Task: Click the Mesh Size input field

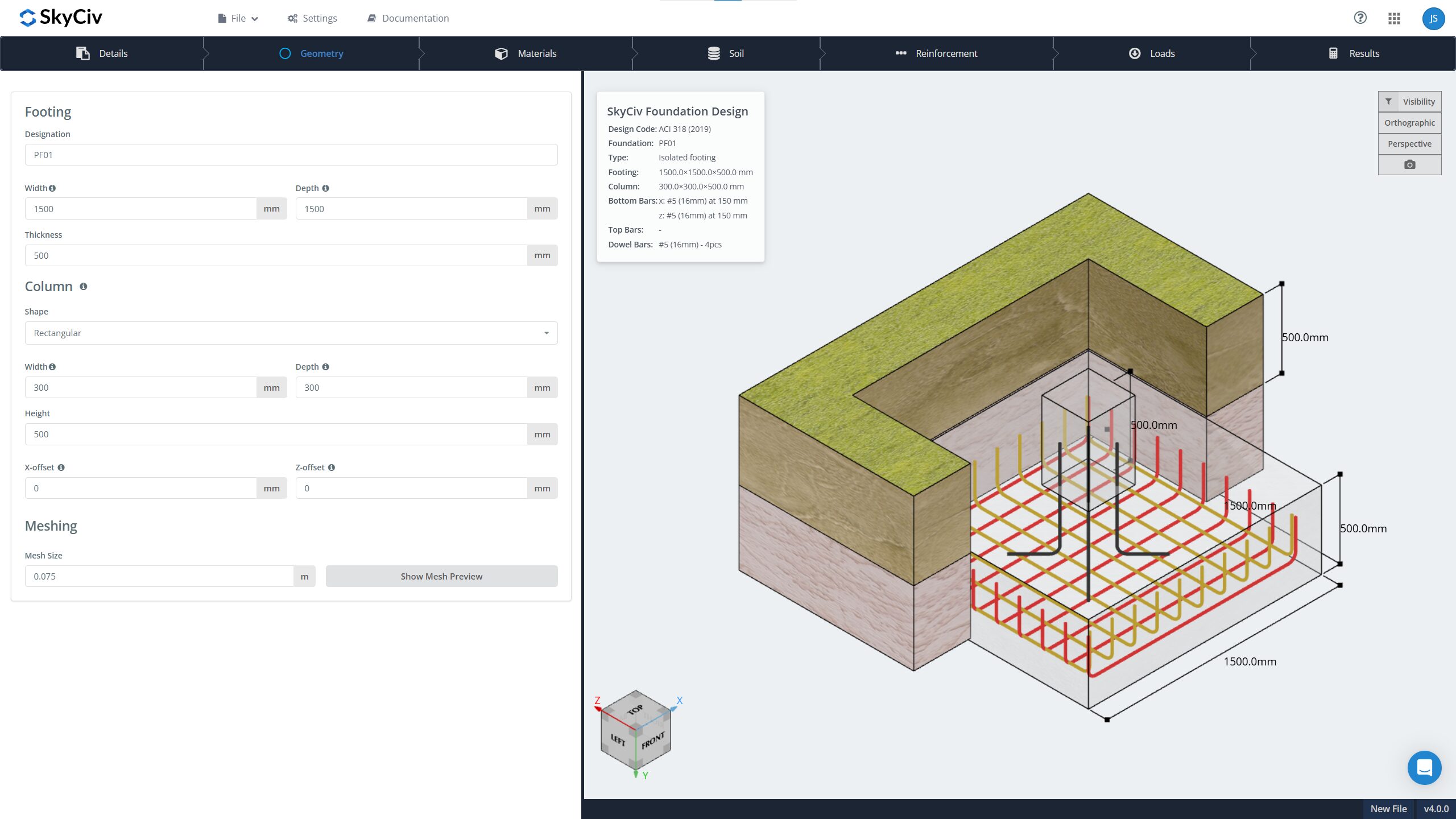Action: click(x=159, y=576)
